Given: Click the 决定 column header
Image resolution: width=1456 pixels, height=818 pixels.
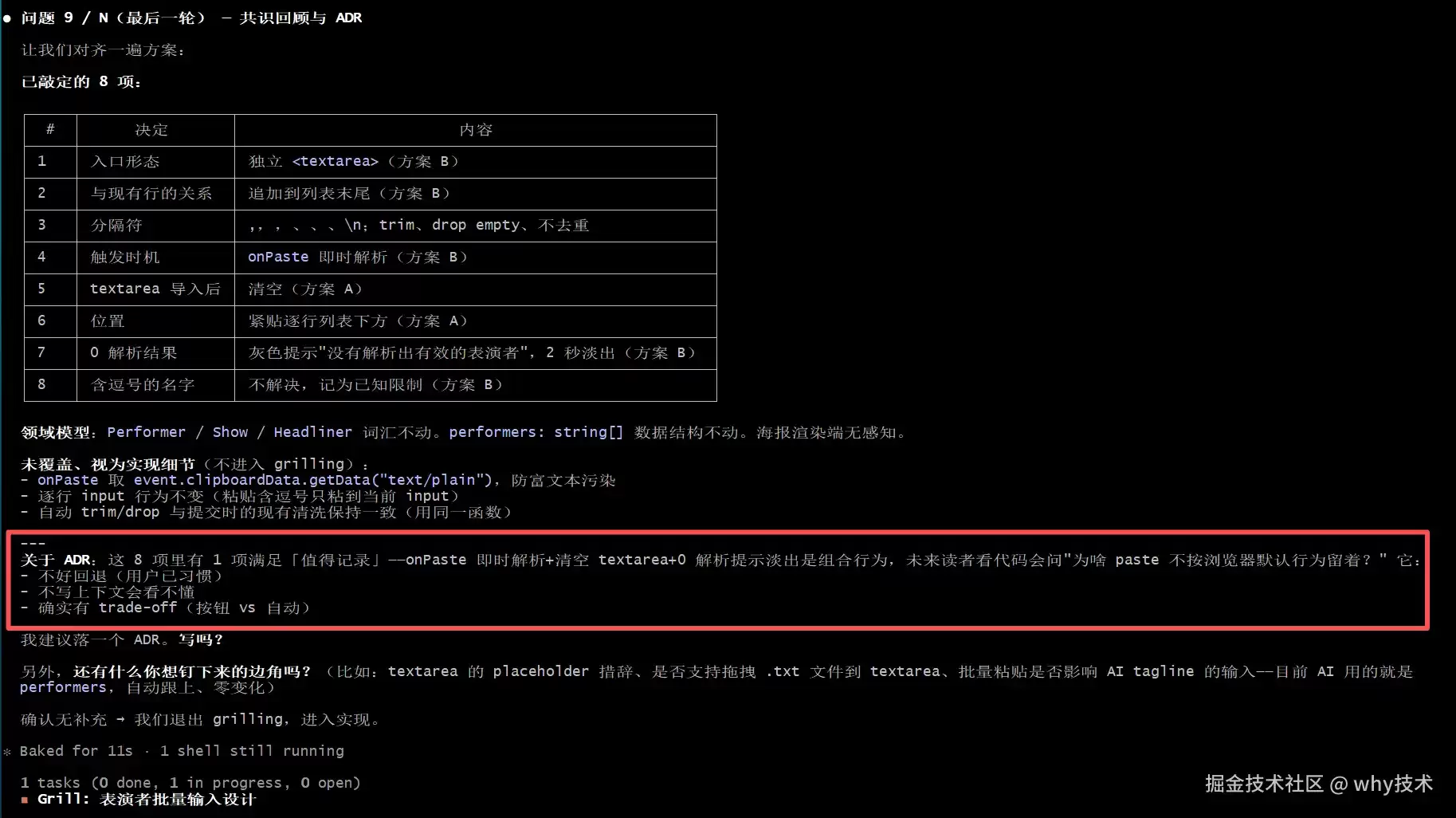Looking at the screenshot, I should [151, 130].
